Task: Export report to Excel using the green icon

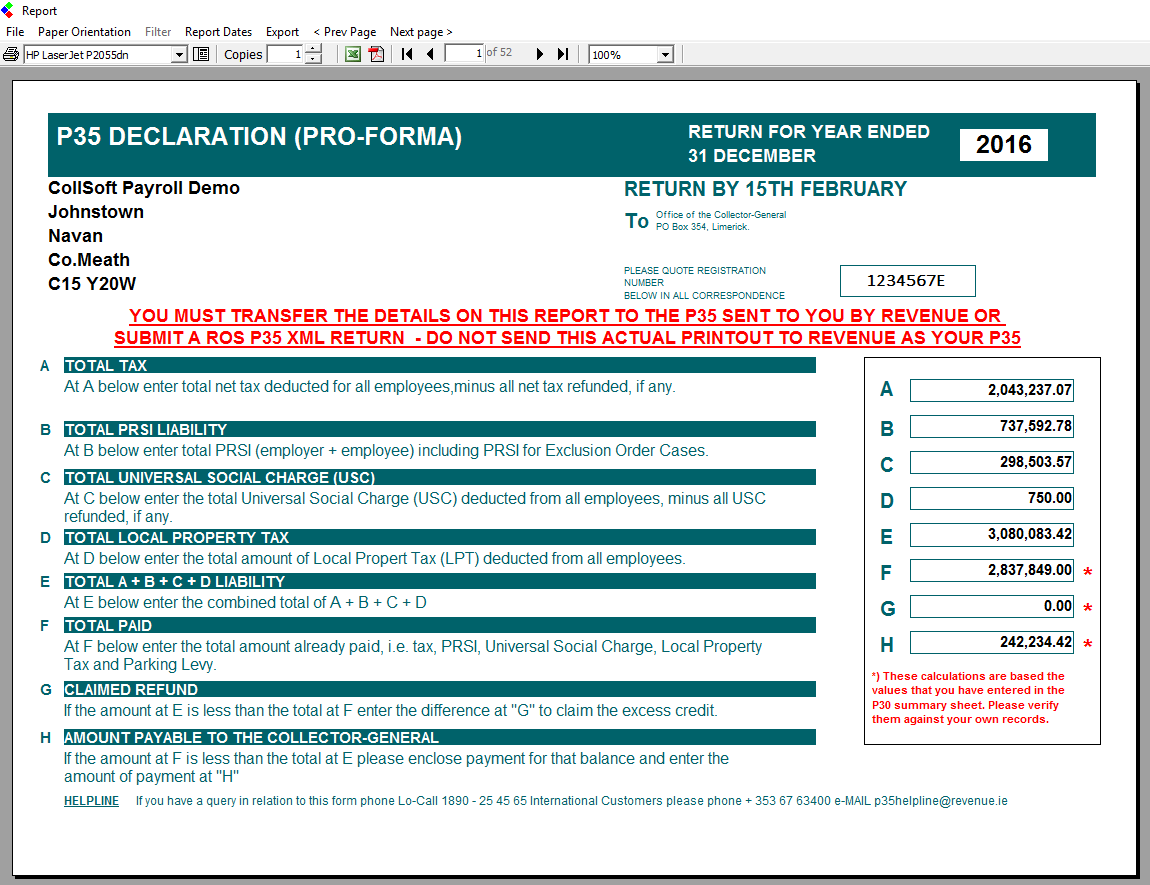Action: pos(353,54)
